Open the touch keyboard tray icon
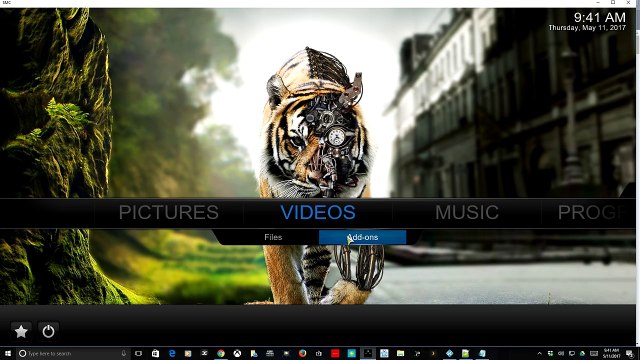 coord(594,353)
